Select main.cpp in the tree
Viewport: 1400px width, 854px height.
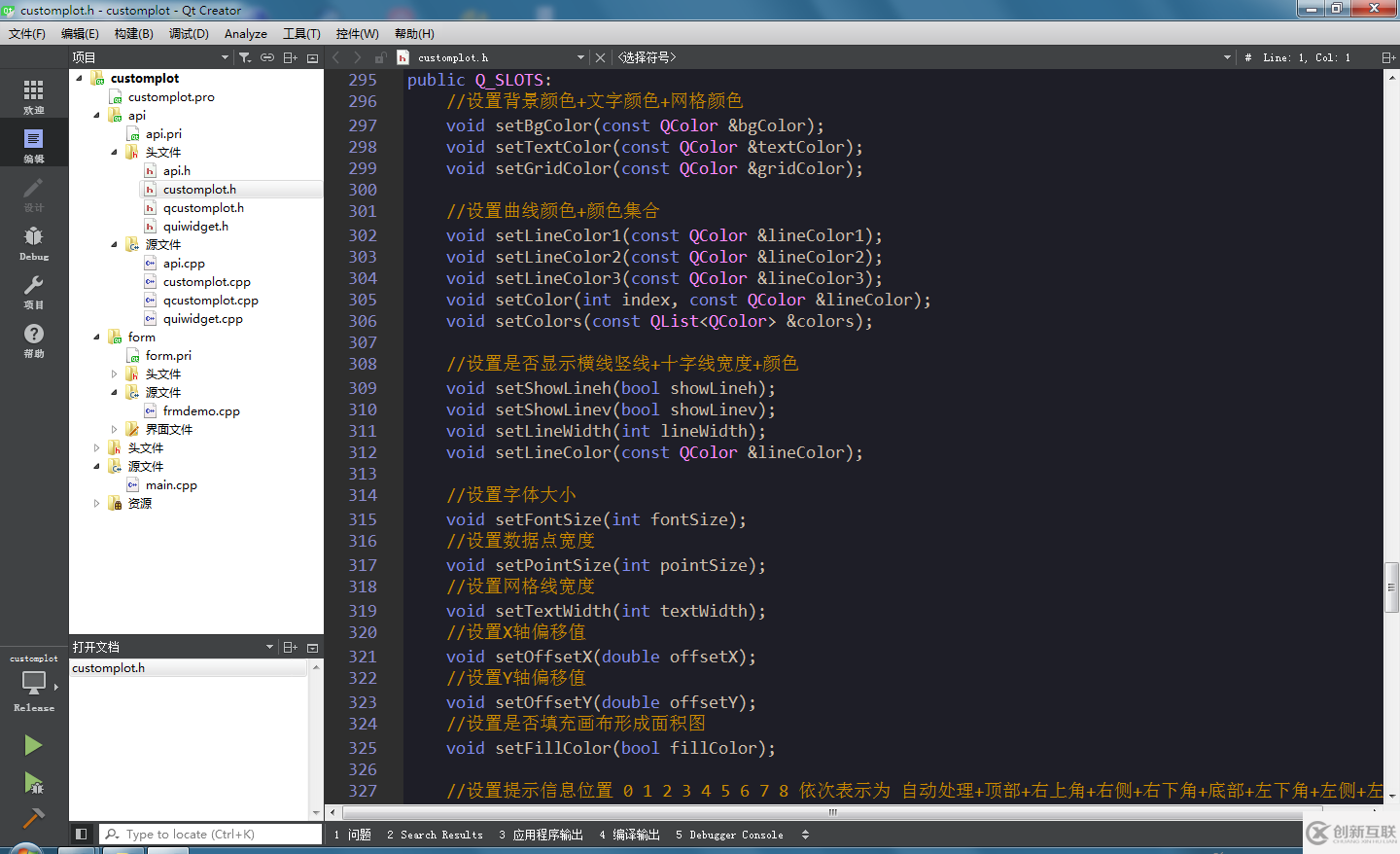pyautogui.click(x=171, y=484)
